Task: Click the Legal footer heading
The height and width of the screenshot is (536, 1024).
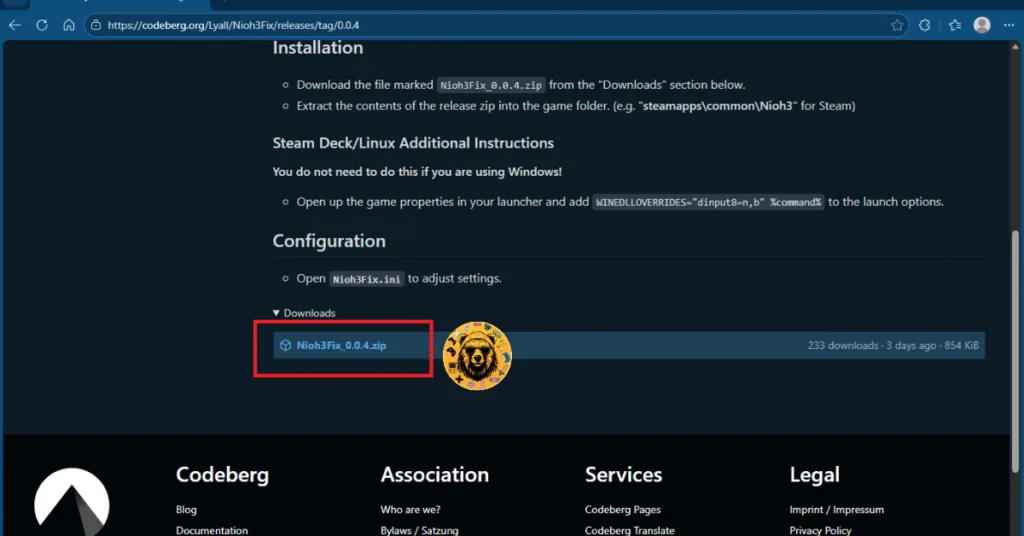Action: click(814, 475)
